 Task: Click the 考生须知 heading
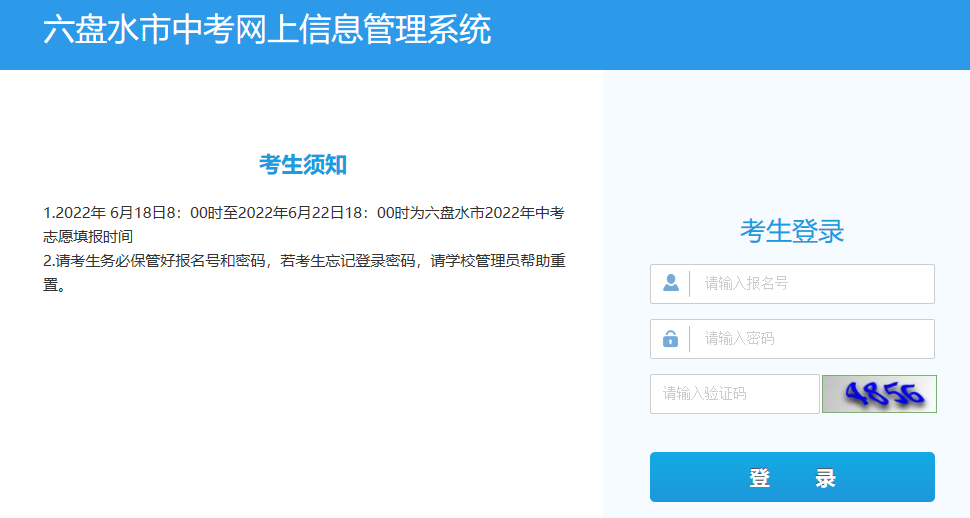(x=303, y=165)
